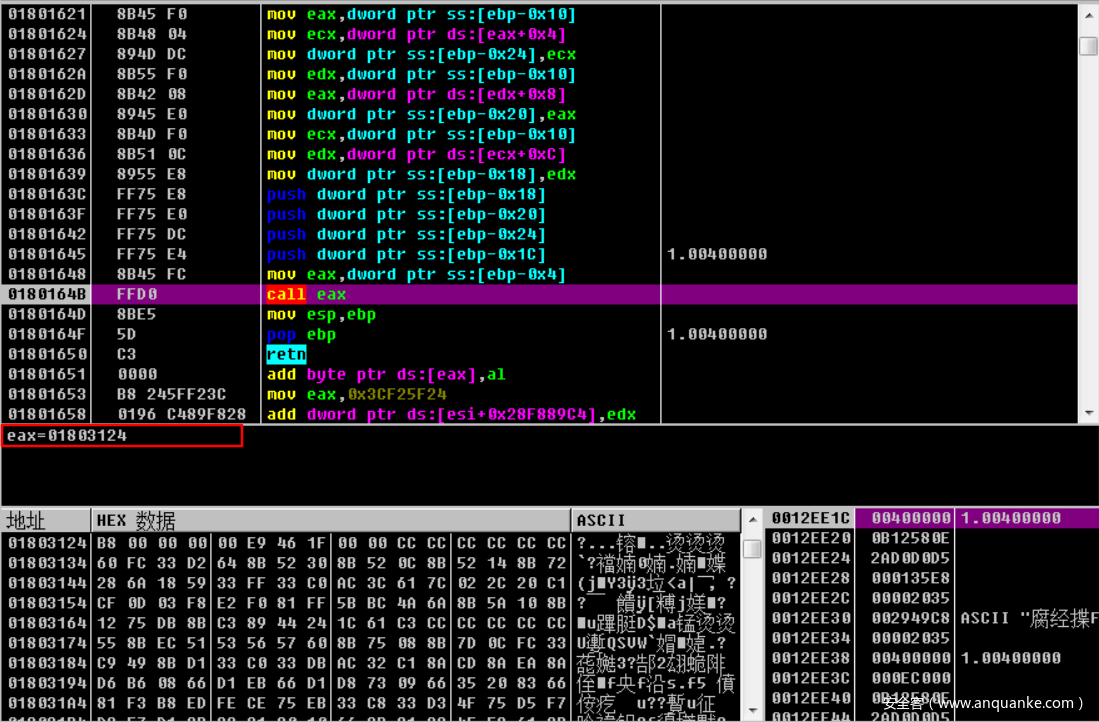Select dump address 01803184 row
Image resolution: width=1099 pixels, height=722 pixels.
tap(48, 662)
